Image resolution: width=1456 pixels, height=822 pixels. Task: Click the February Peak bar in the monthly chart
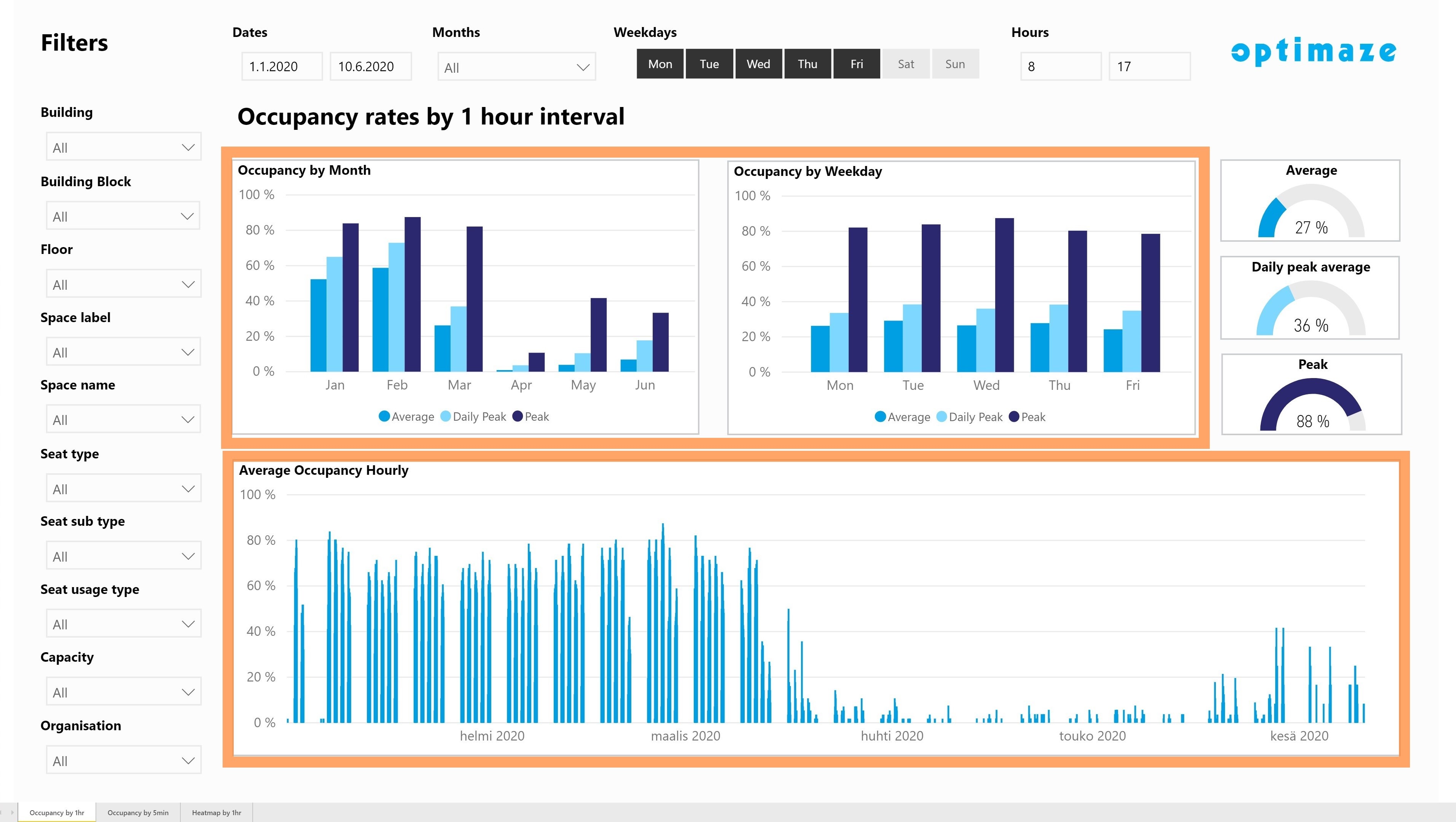413,294
